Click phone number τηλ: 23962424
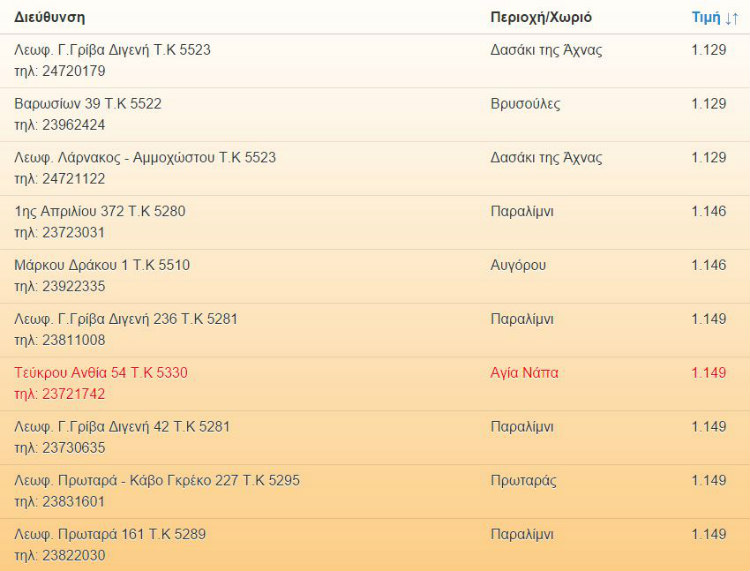The image size is (750, 571). click(60, 125)
